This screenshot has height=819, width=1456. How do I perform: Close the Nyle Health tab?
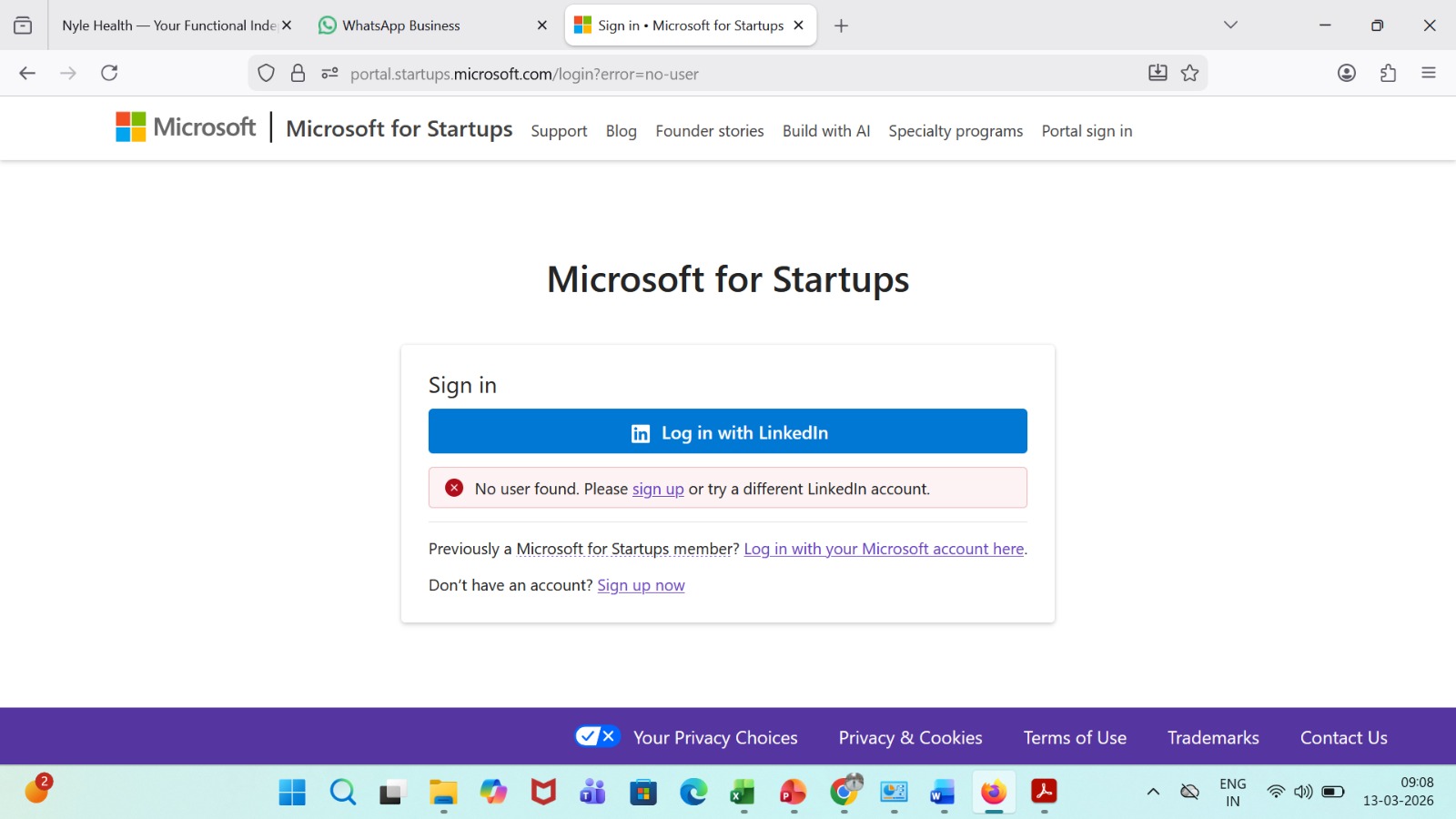click(x=287, y=25)
